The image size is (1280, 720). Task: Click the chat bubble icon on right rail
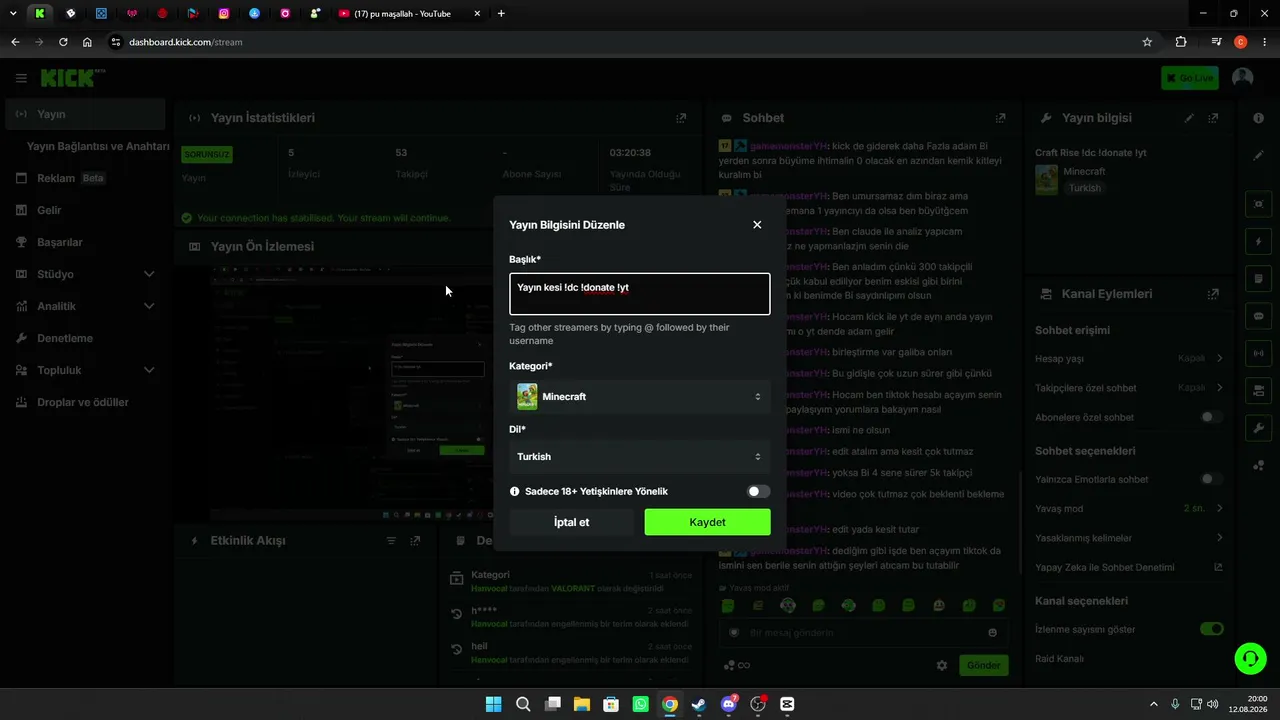(x=1258, y=316)
